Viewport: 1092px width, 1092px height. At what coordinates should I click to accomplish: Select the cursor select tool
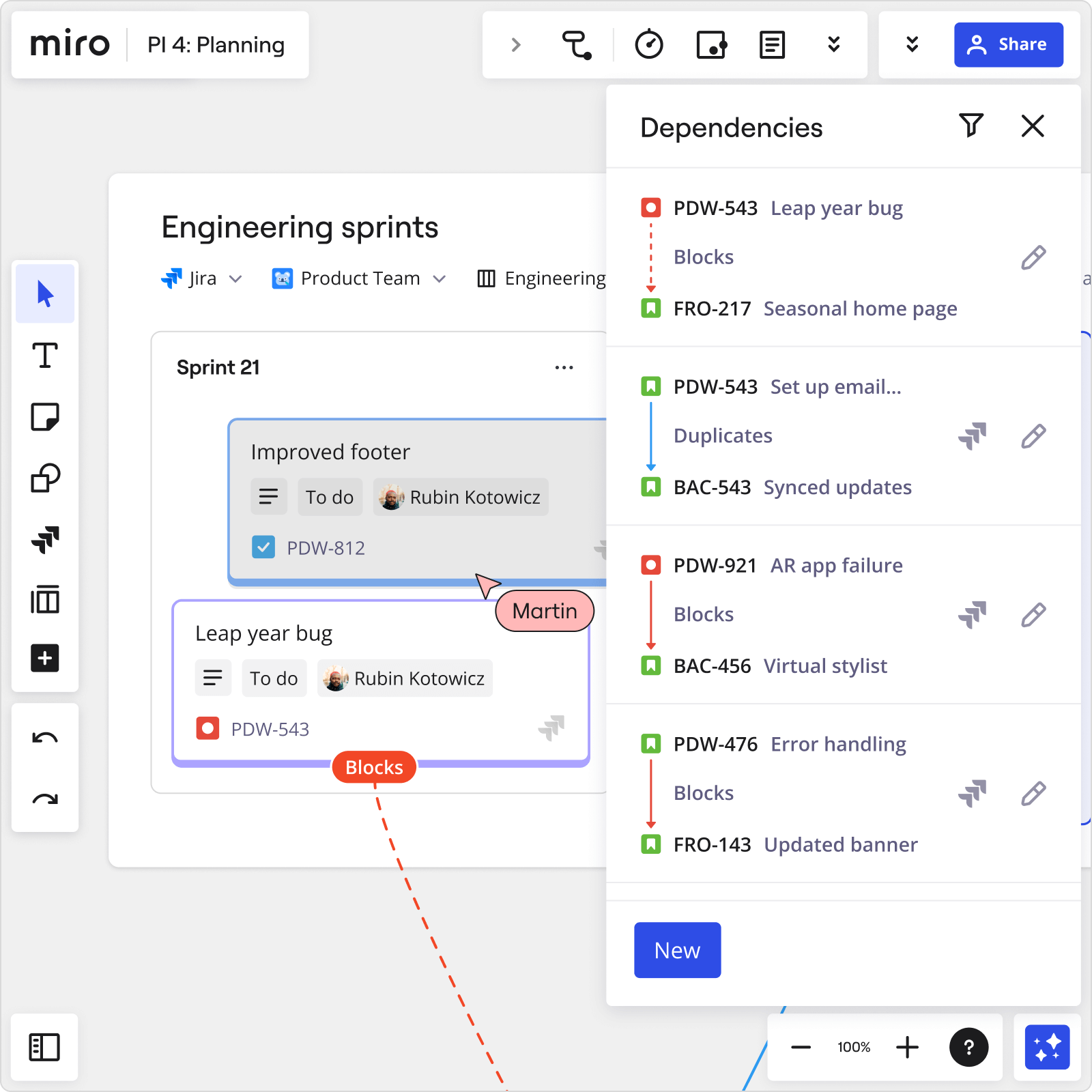(45, 293)
